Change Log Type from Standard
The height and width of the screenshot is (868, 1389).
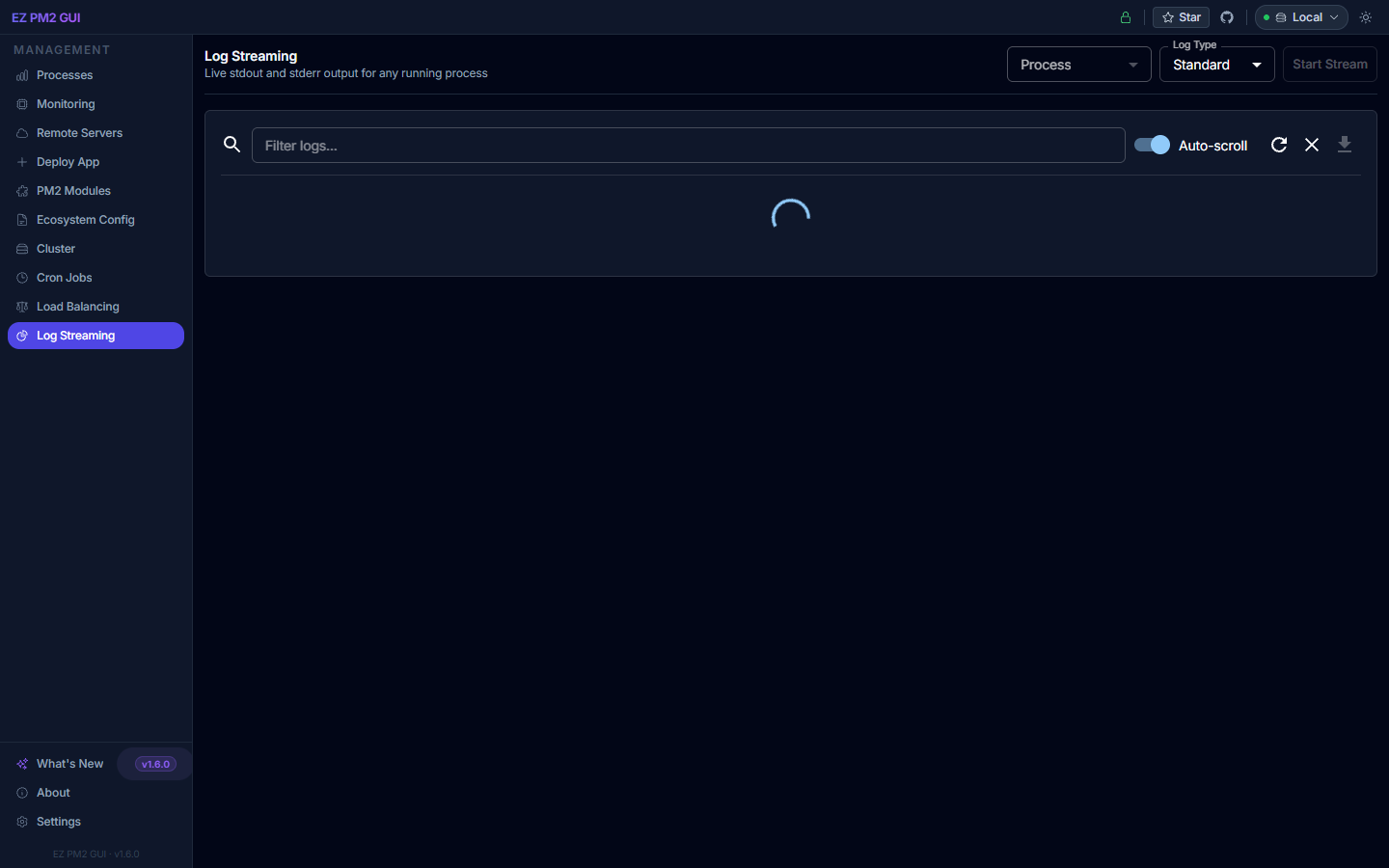1216,64
